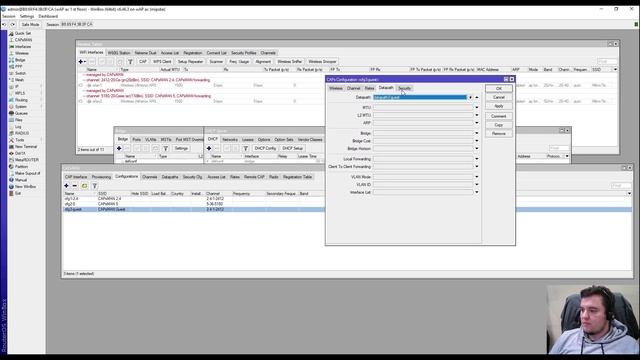Open Switch in the sidebar
The height and width of the screenshot is (360, 640).
(x=20, y=73)
